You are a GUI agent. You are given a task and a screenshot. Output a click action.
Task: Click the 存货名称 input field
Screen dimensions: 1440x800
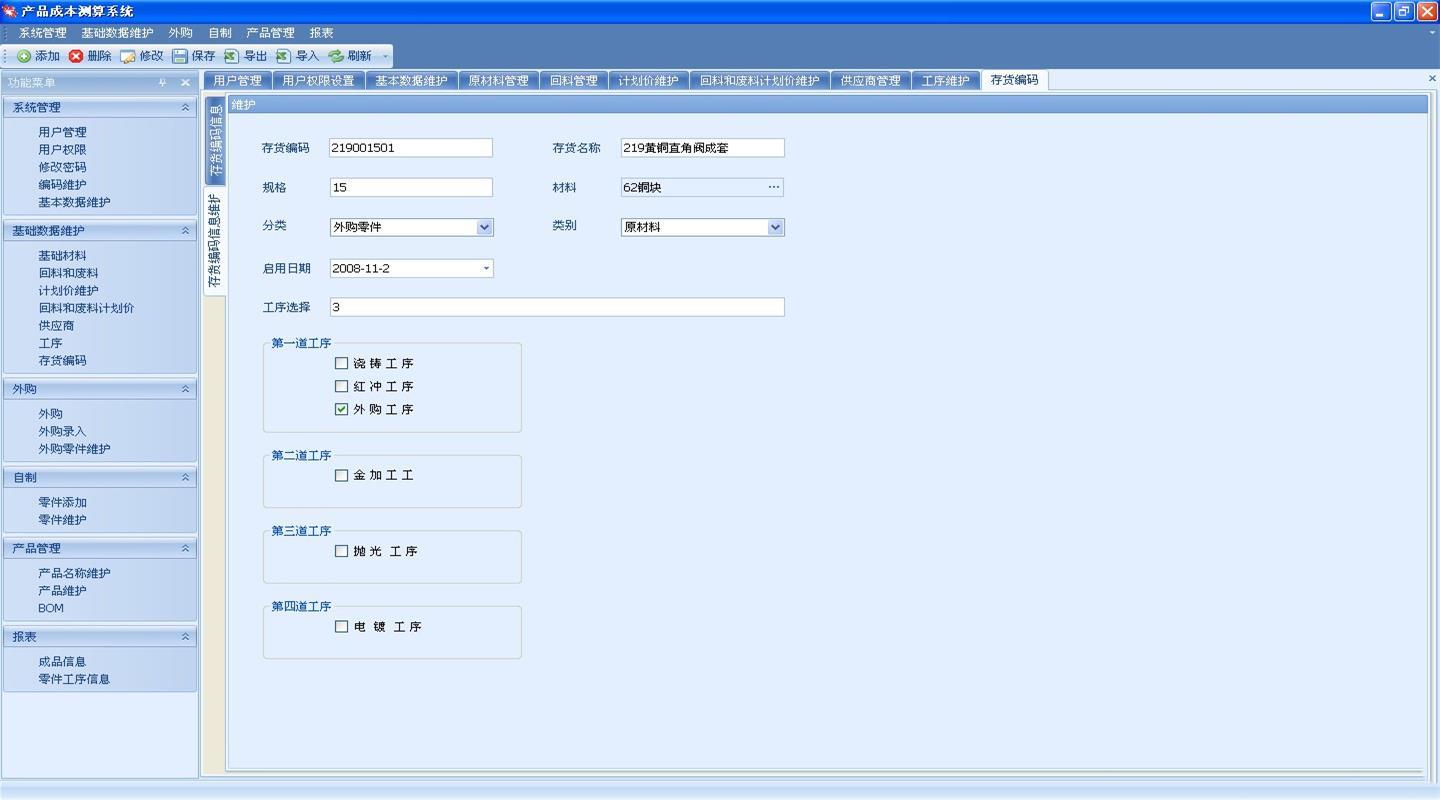702,148
